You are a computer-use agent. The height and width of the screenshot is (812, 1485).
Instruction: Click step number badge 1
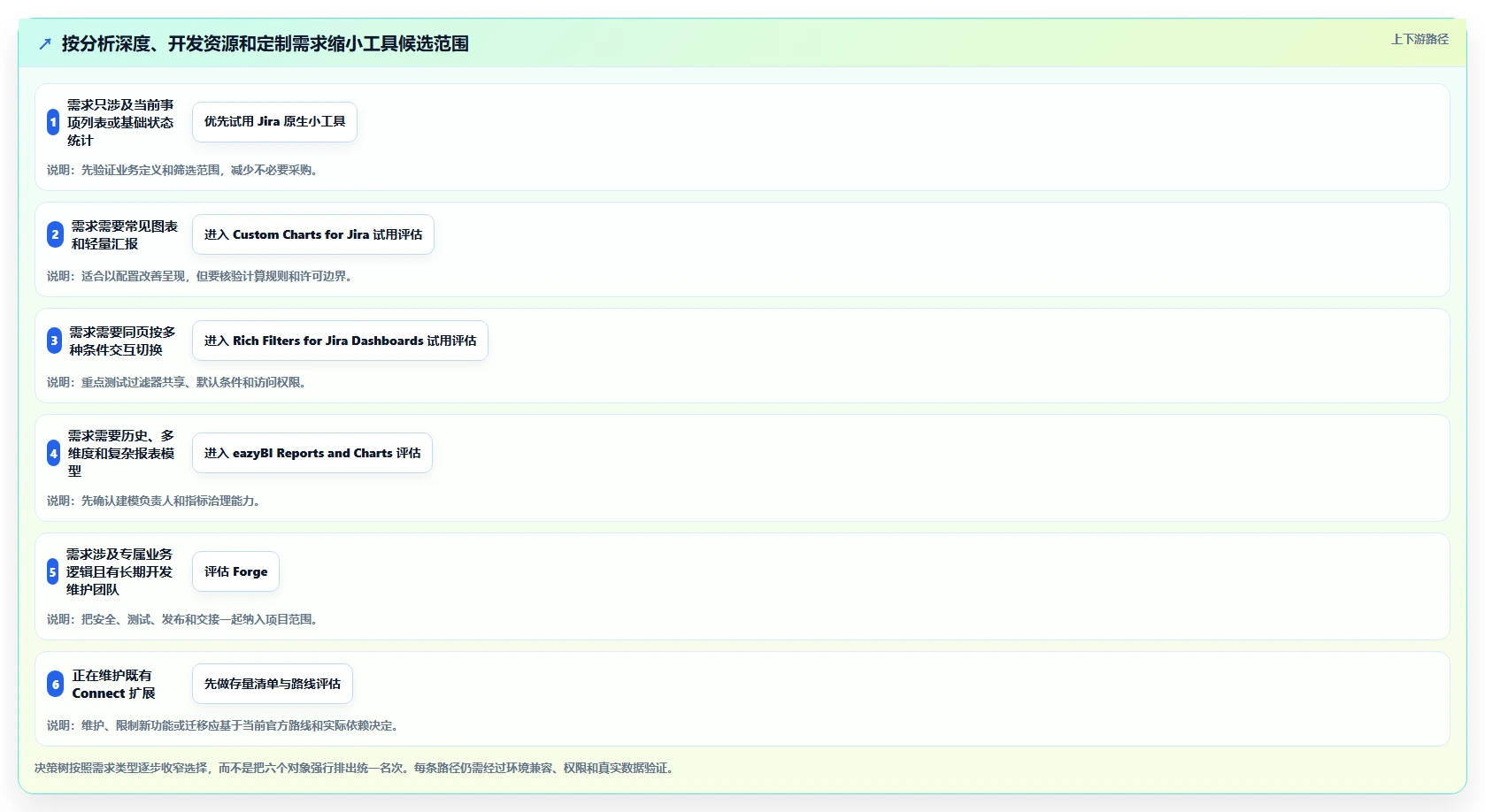[53, 122]
